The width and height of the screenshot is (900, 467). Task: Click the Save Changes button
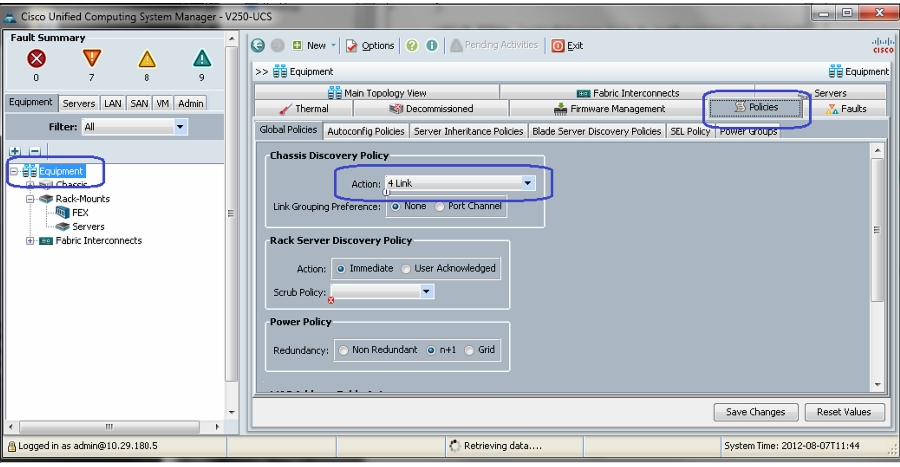coord(755,412)
